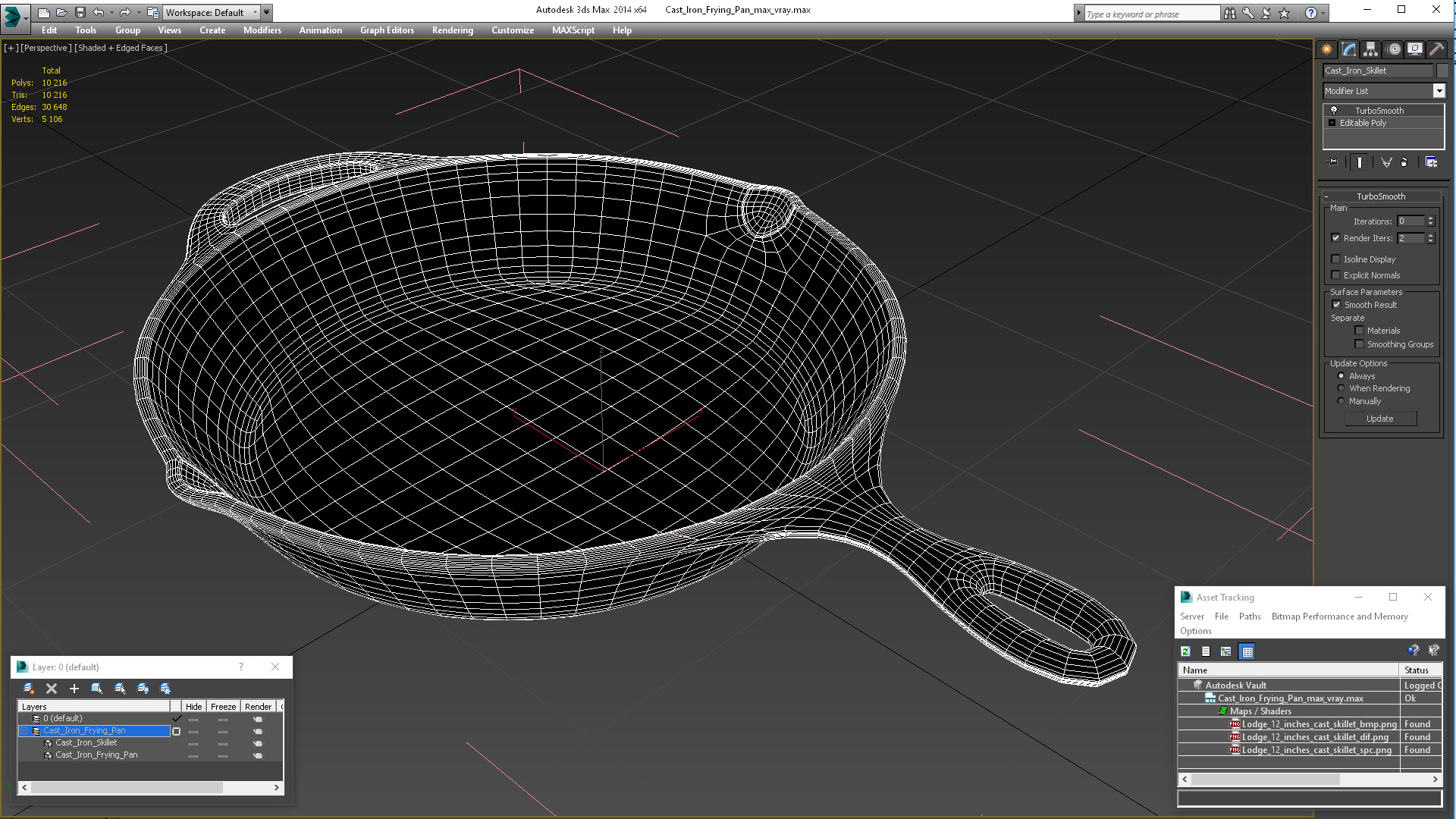Open the Hierarchy command panel tab
1456x819 pixels.
1370,49
